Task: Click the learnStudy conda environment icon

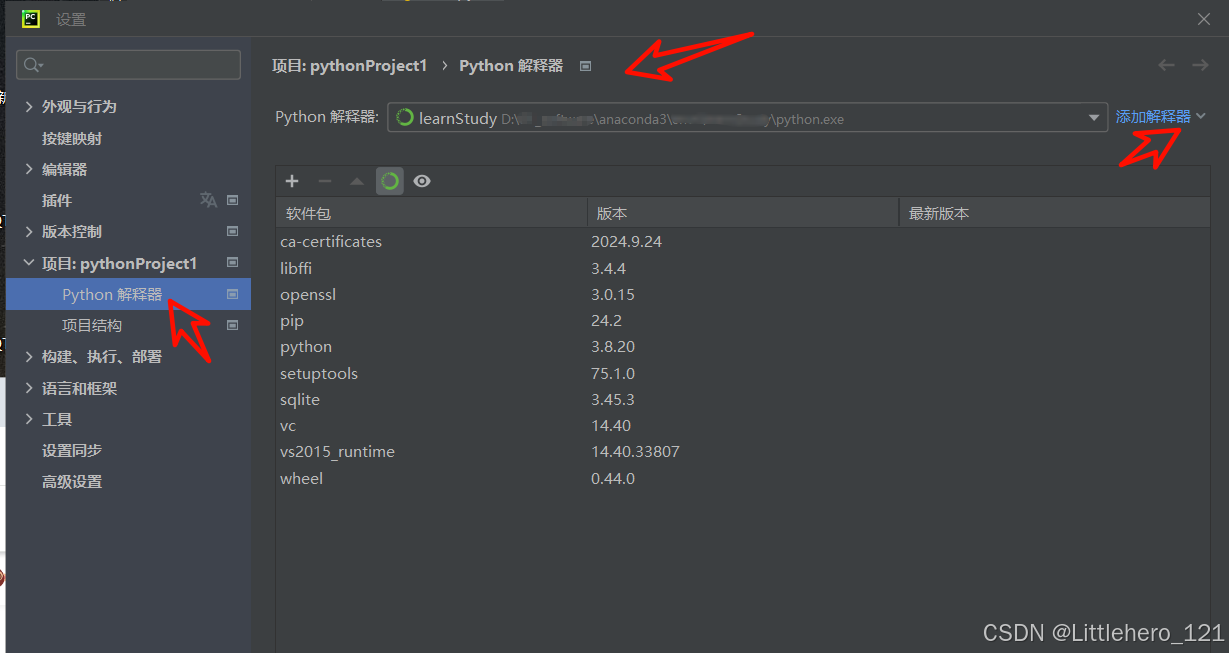Action: 405,117
